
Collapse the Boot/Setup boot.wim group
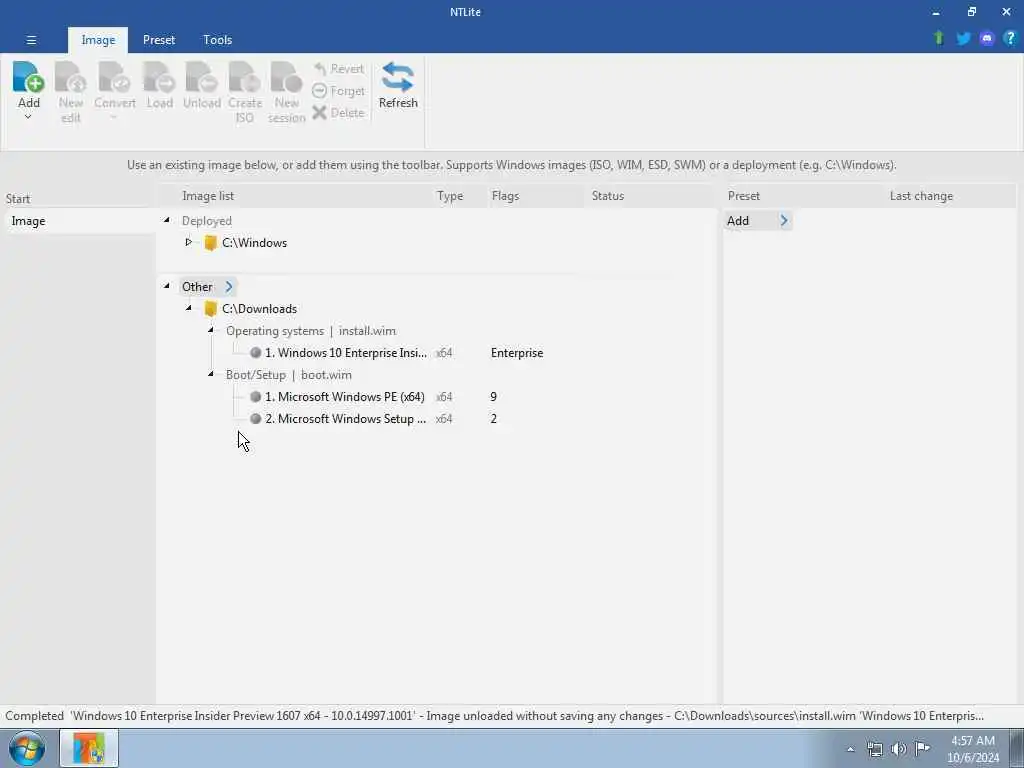210,374
